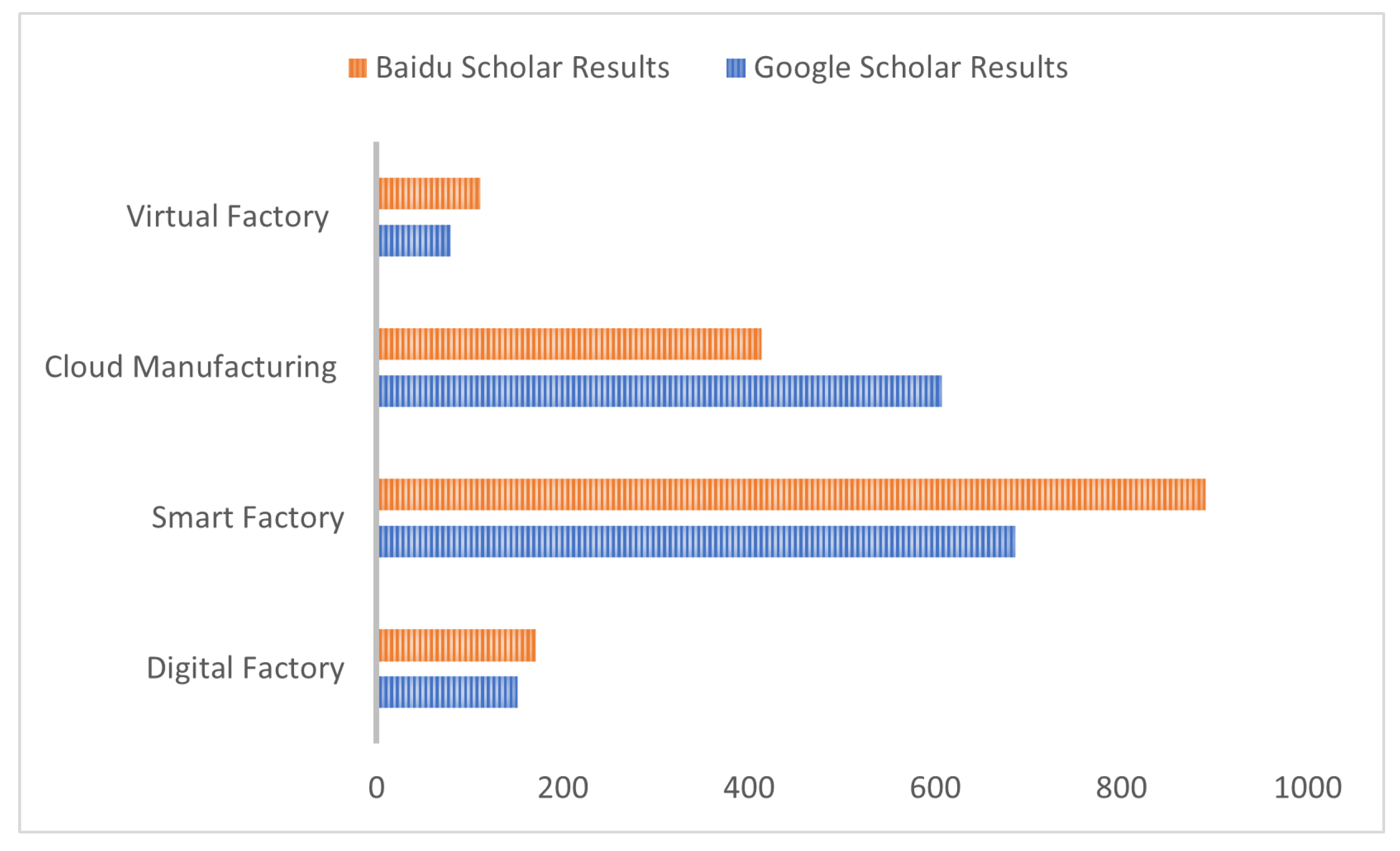Select the Google Scholar Results legend label
This screenshot has width=1400, height=851.
point(910,68)
